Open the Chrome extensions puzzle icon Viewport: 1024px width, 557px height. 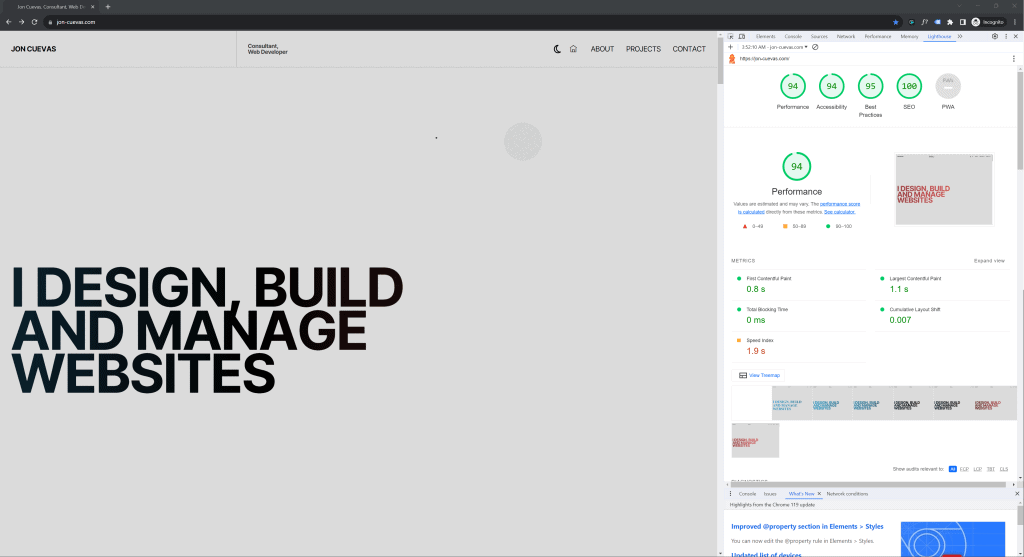(x=950, y=21)
